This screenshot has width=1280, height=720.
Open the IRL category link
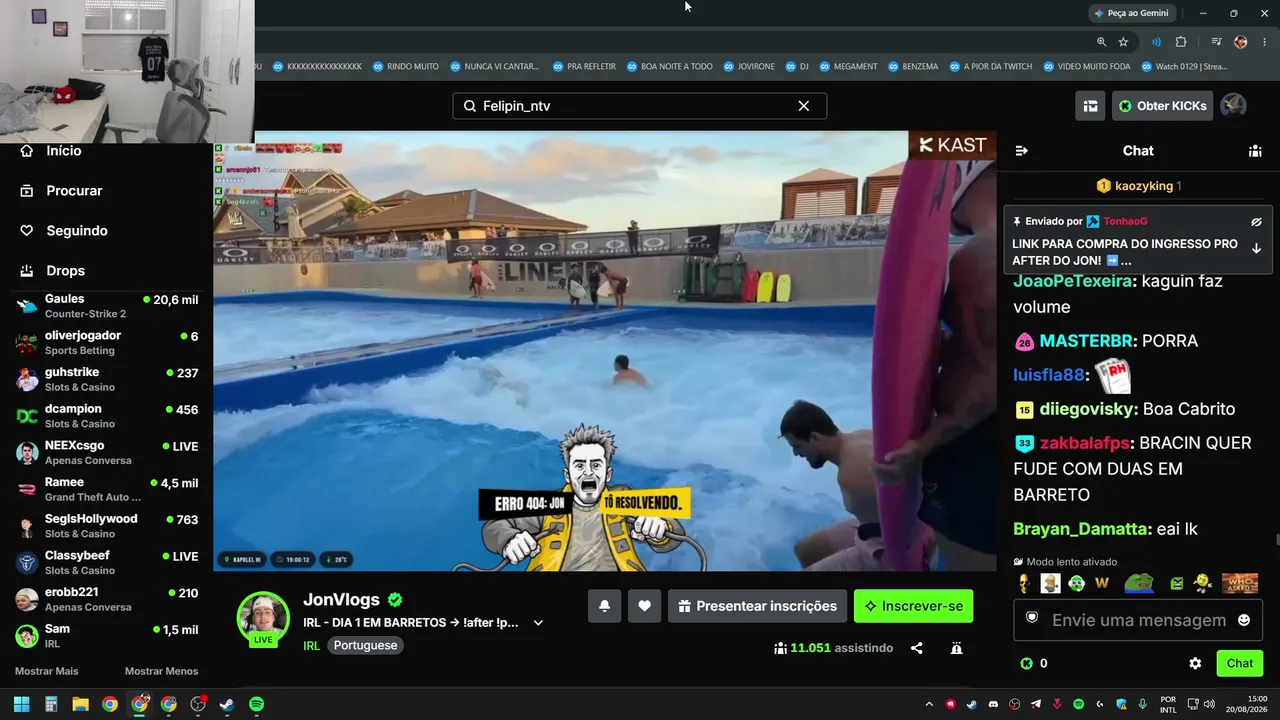click(311, 646)
